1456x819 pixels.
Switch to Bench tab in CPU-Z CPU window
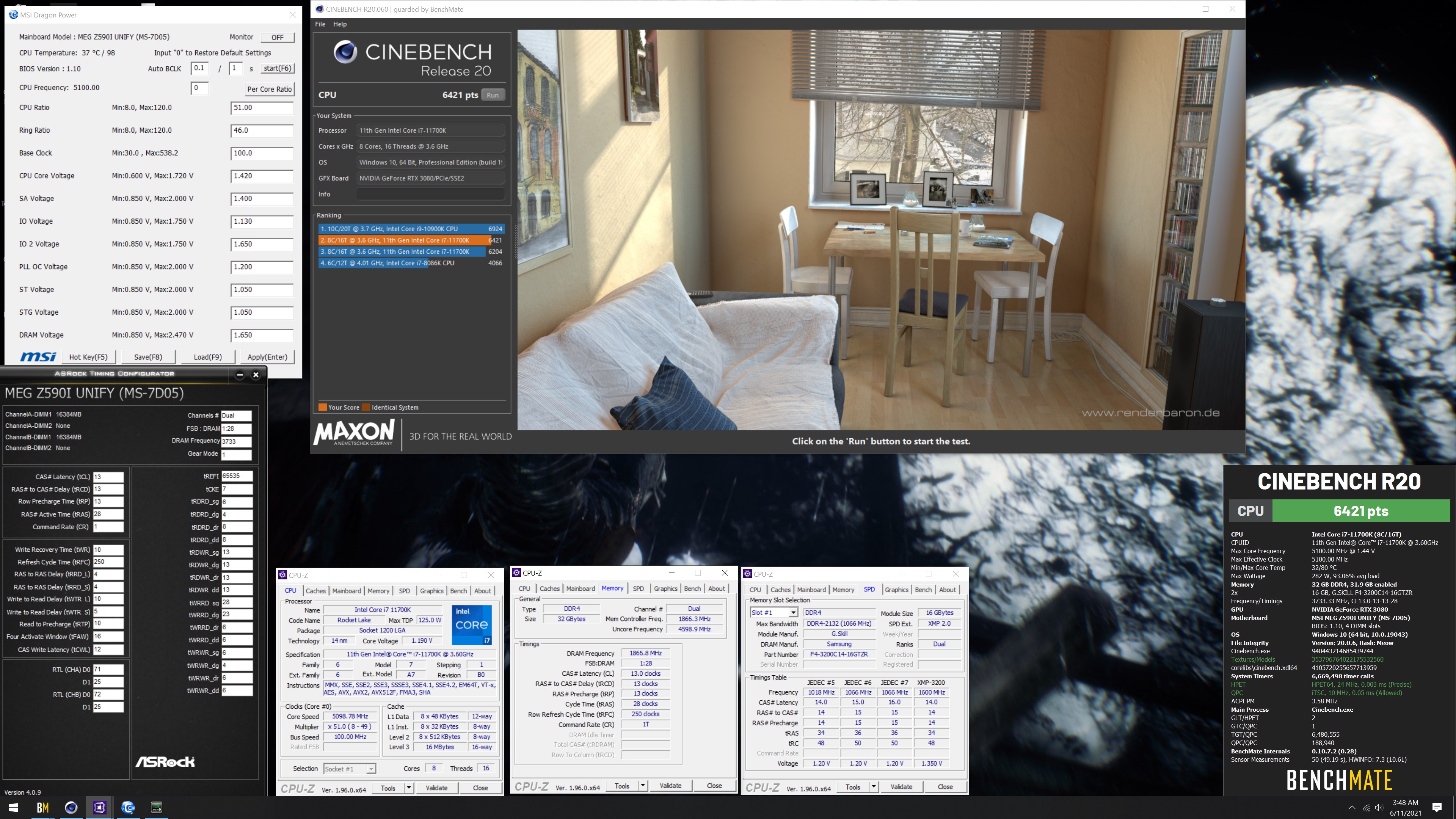[x=458, y=591]
